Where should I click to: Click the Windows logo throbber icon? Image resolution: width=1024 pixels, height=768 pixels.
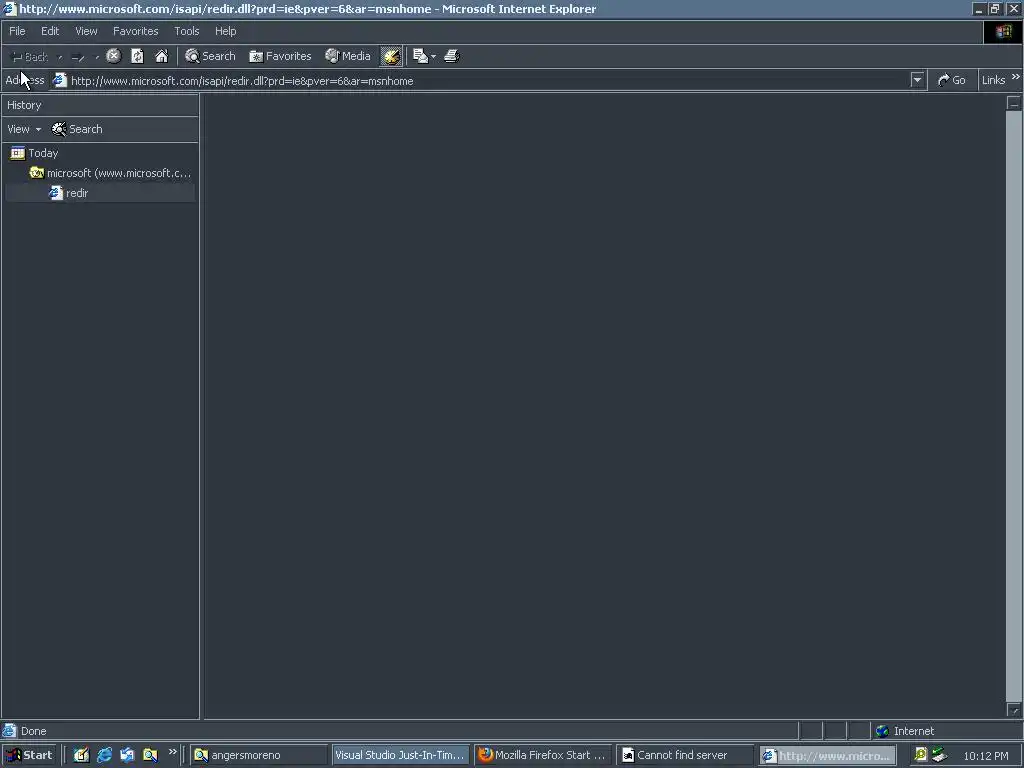tap(1003, 32)
